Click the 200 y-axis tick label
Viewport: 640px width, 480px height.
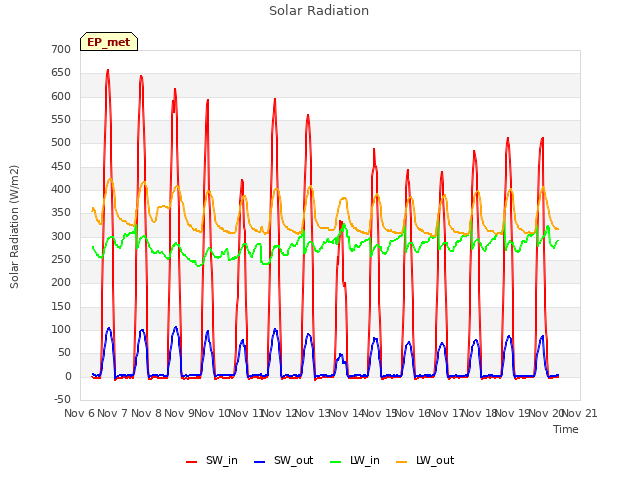[x=61, y=282]
